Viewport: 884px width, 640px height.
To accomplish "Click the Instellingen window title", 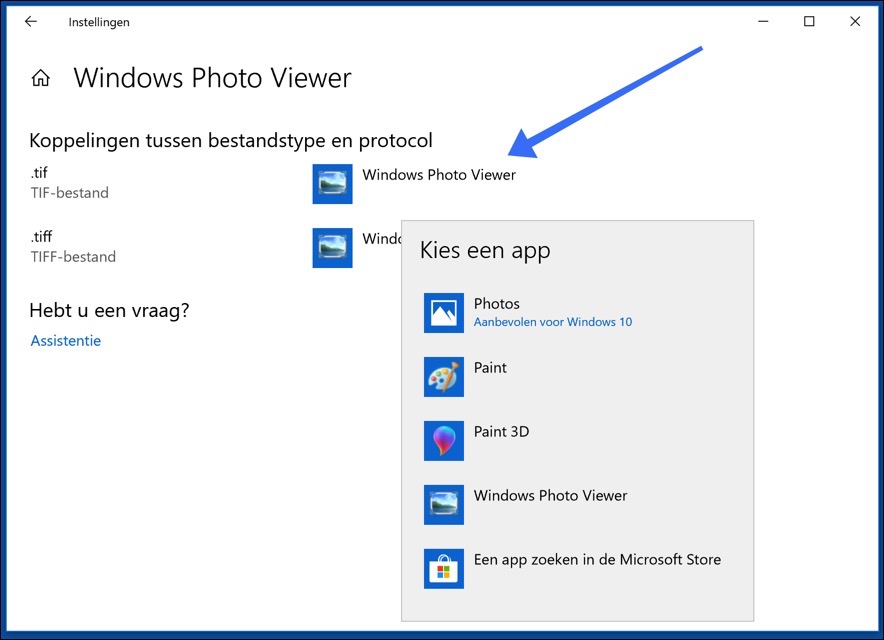I will [99, 22].
